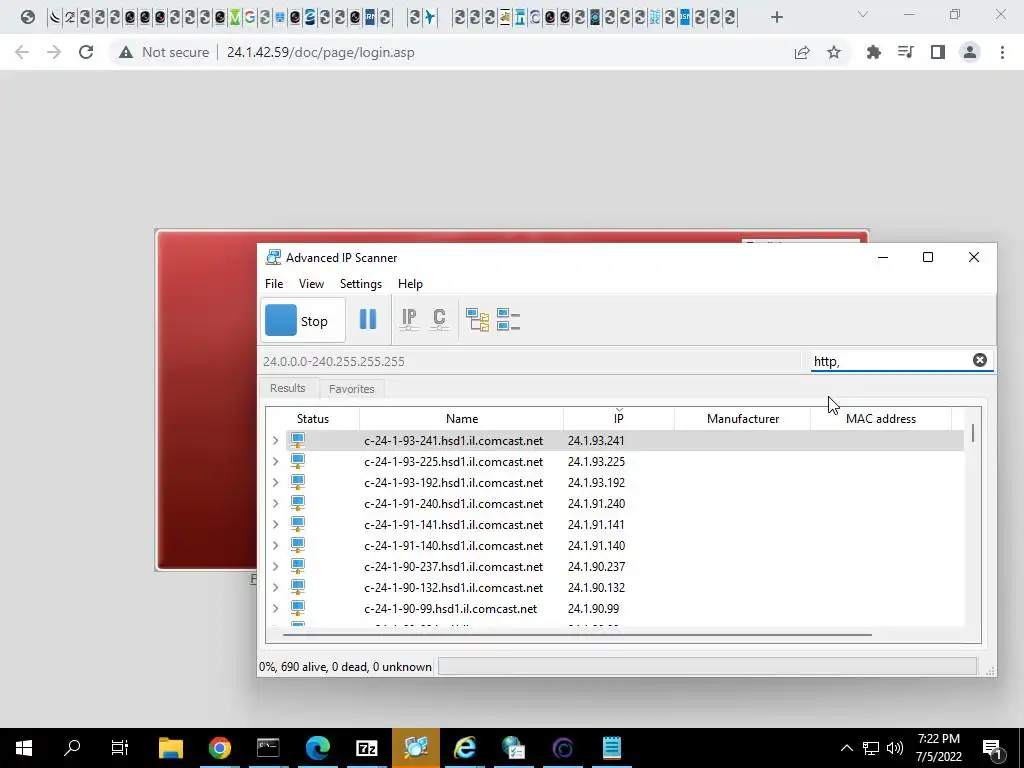Open Chrome profile avatar
Screen dimensions: 1024x768
970,52
